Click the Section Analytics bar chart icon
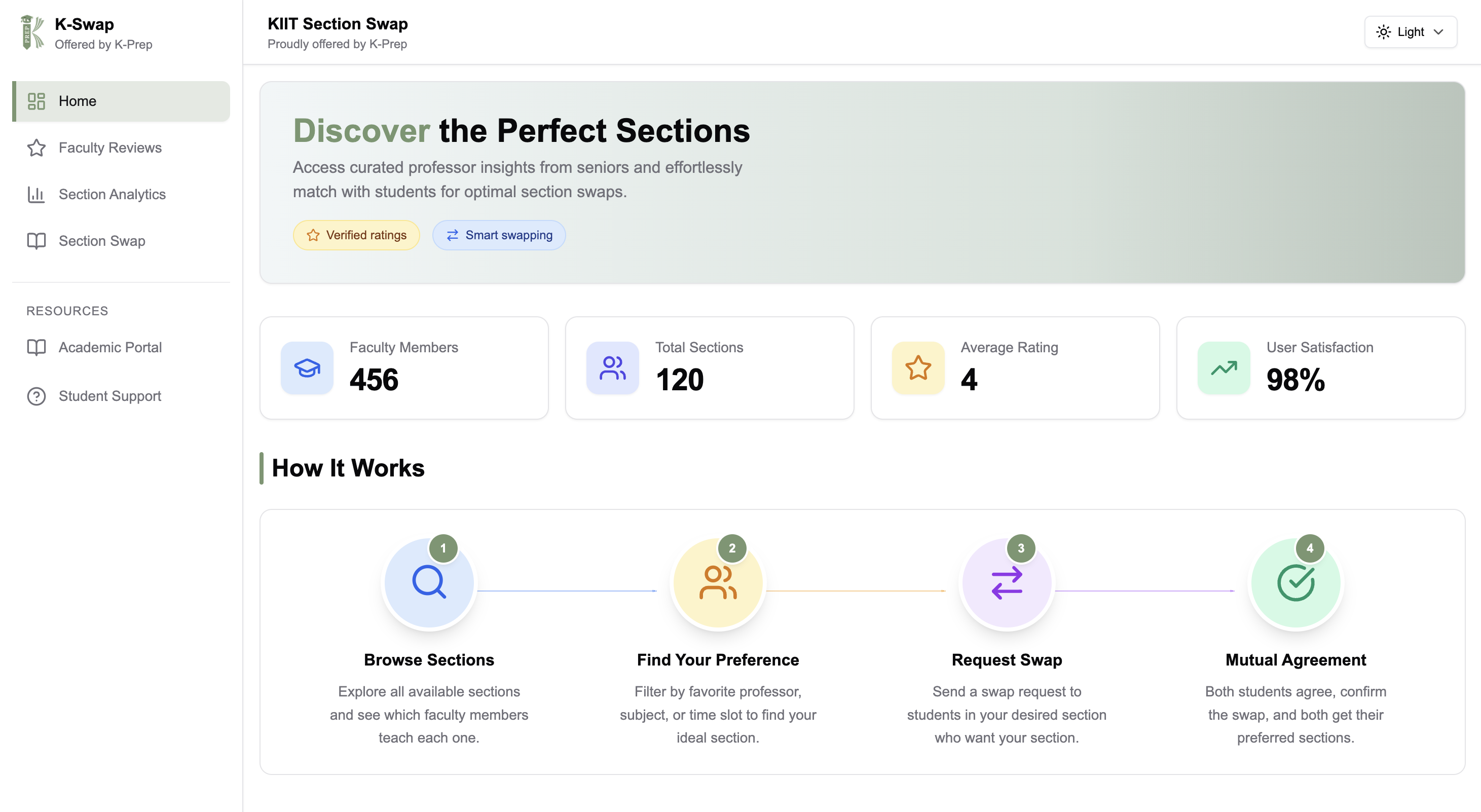 point(36,194)
